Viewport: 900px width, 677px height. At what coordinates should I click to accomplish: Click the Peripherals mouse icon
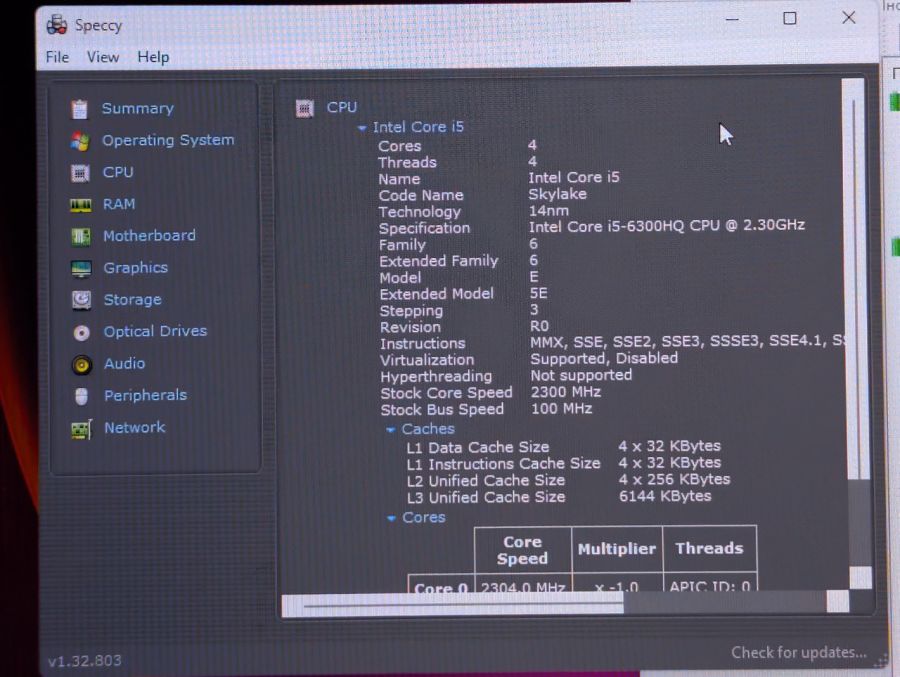click(x=82, y=396)
